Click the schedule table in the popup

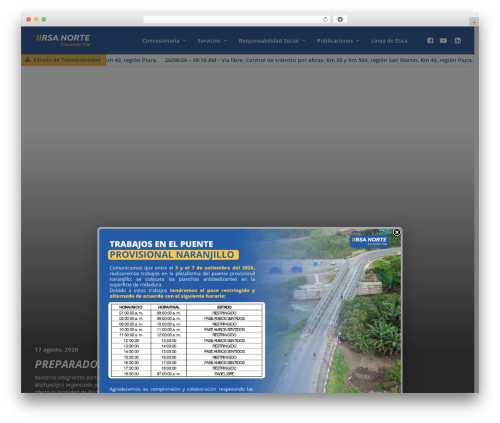[x=186, y=340]
